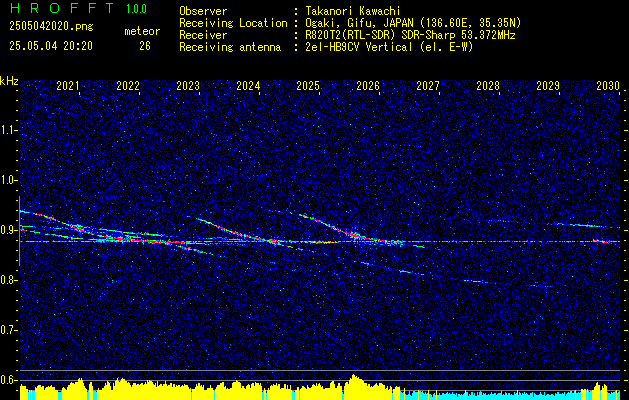The width and height of the screenshot is (629, 400).
Task: Click the 2el-HB9CV Vertical antenna text
Action: [388, 47]
